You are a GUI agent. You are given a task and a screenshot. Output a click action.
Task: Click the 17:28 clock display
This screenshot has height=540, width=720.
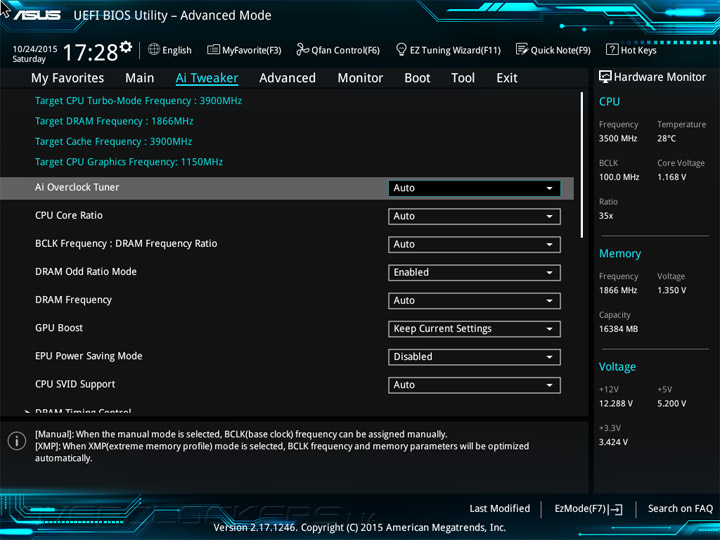pyautogui.click(x=91, y=52)
